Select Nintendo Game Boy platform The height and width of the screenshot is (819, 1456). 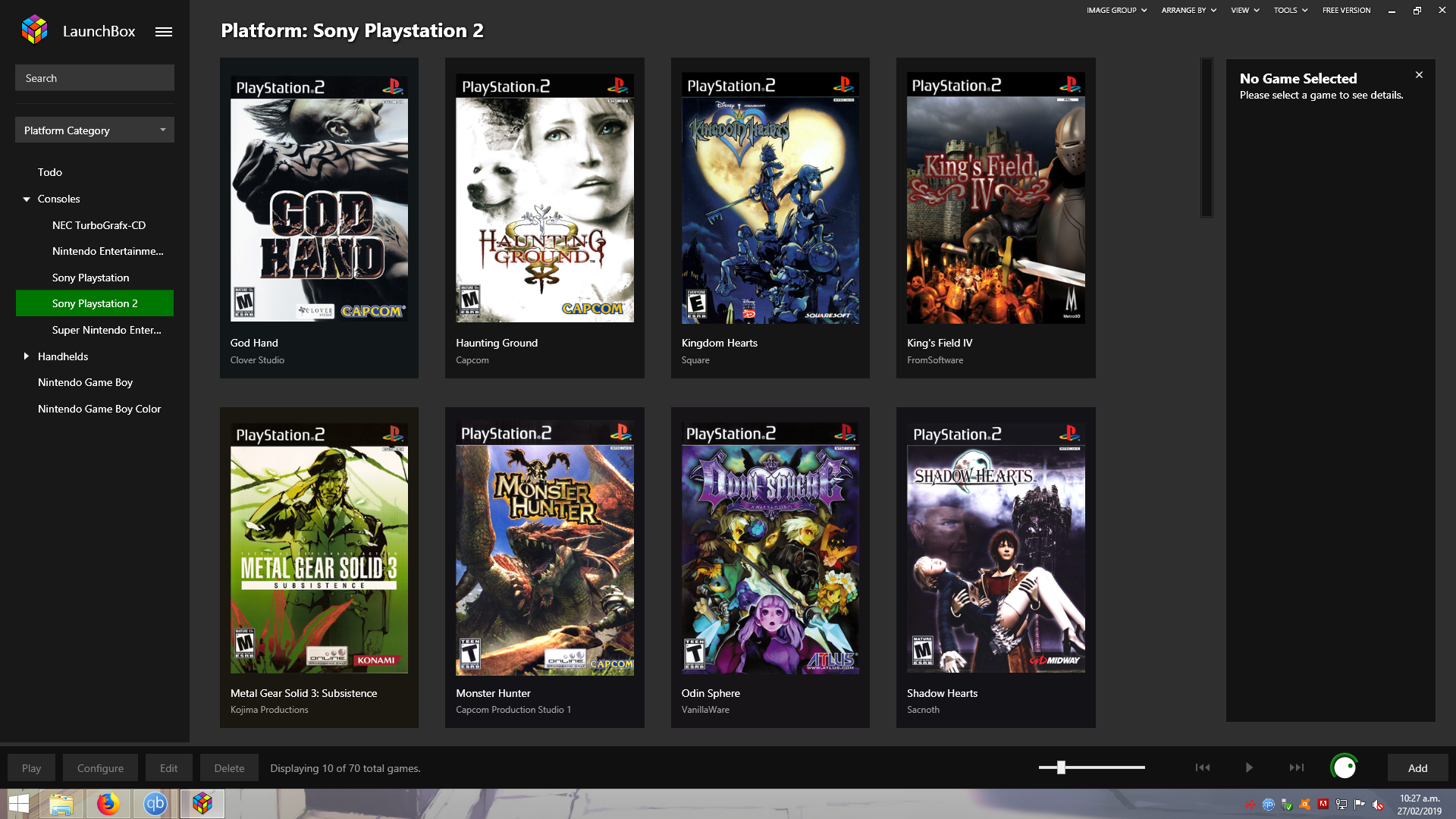pyautogui.click(x=85, y=383)
